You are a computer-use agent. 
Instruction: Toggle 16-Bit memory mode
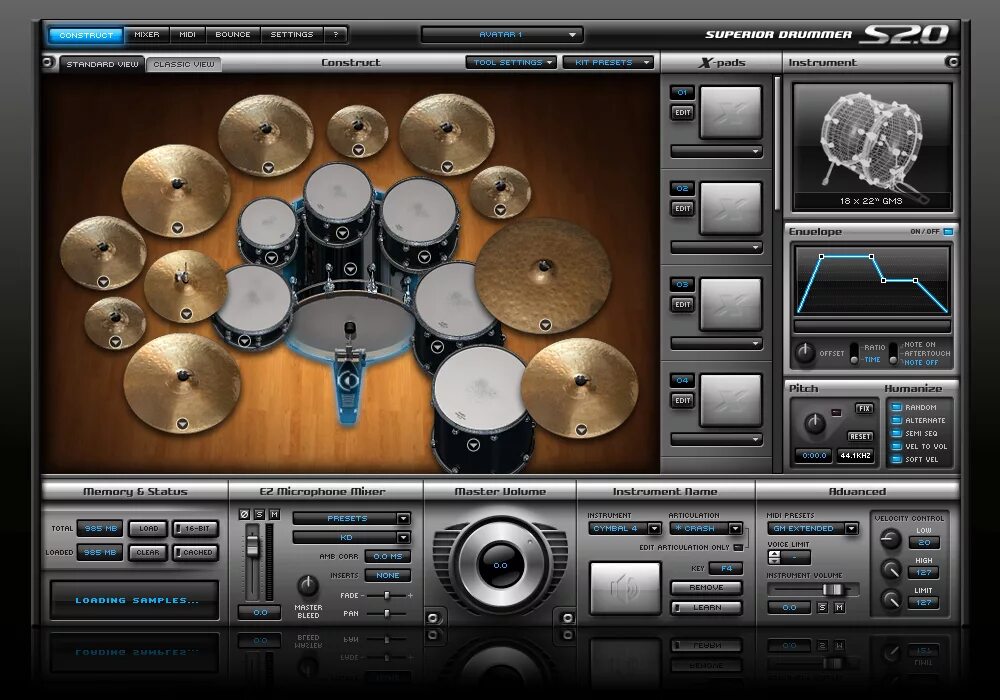(x=196, y=529)
